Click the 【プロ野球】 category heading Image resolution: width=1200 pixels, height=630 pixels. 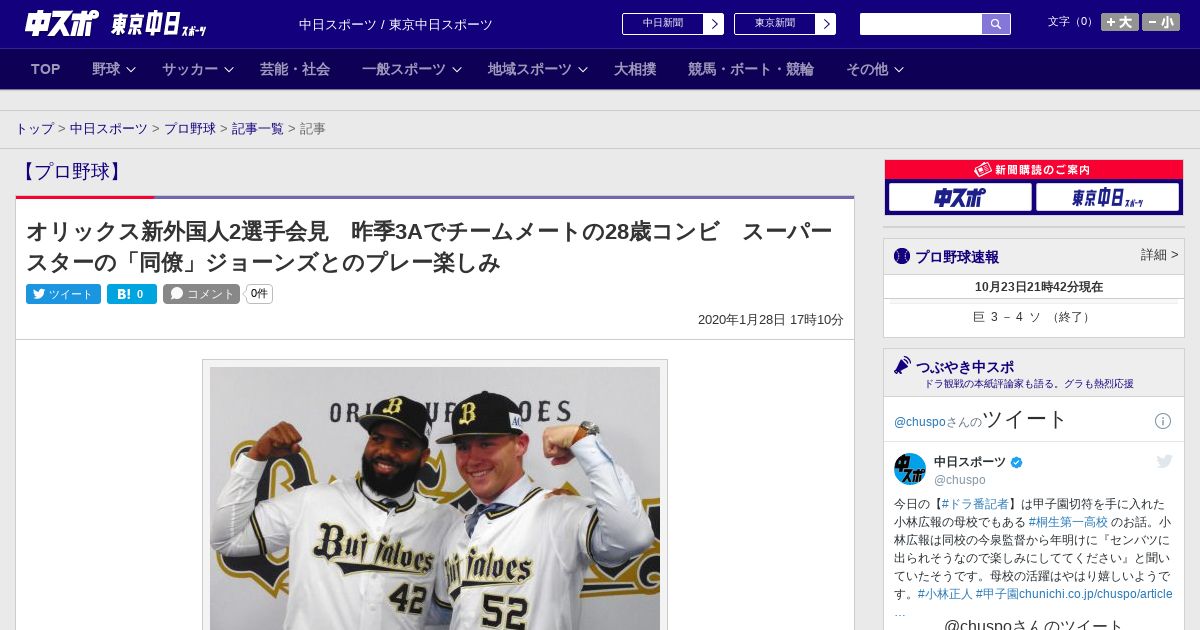pos(71,172)
